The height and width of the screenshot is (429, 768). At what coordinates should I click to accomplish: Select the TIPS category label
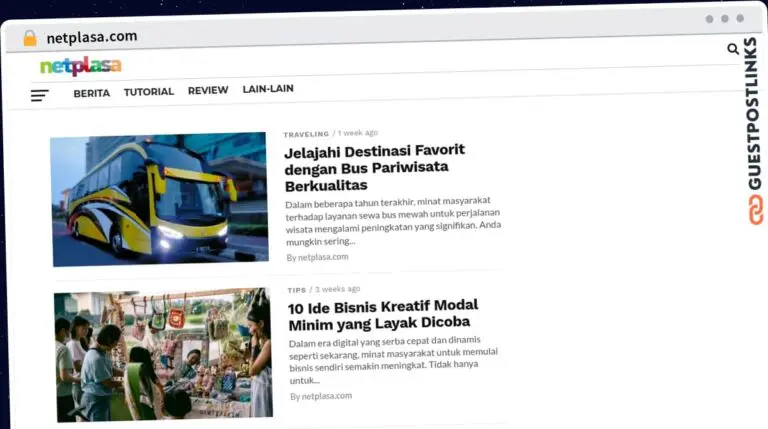tap(297, 290)
